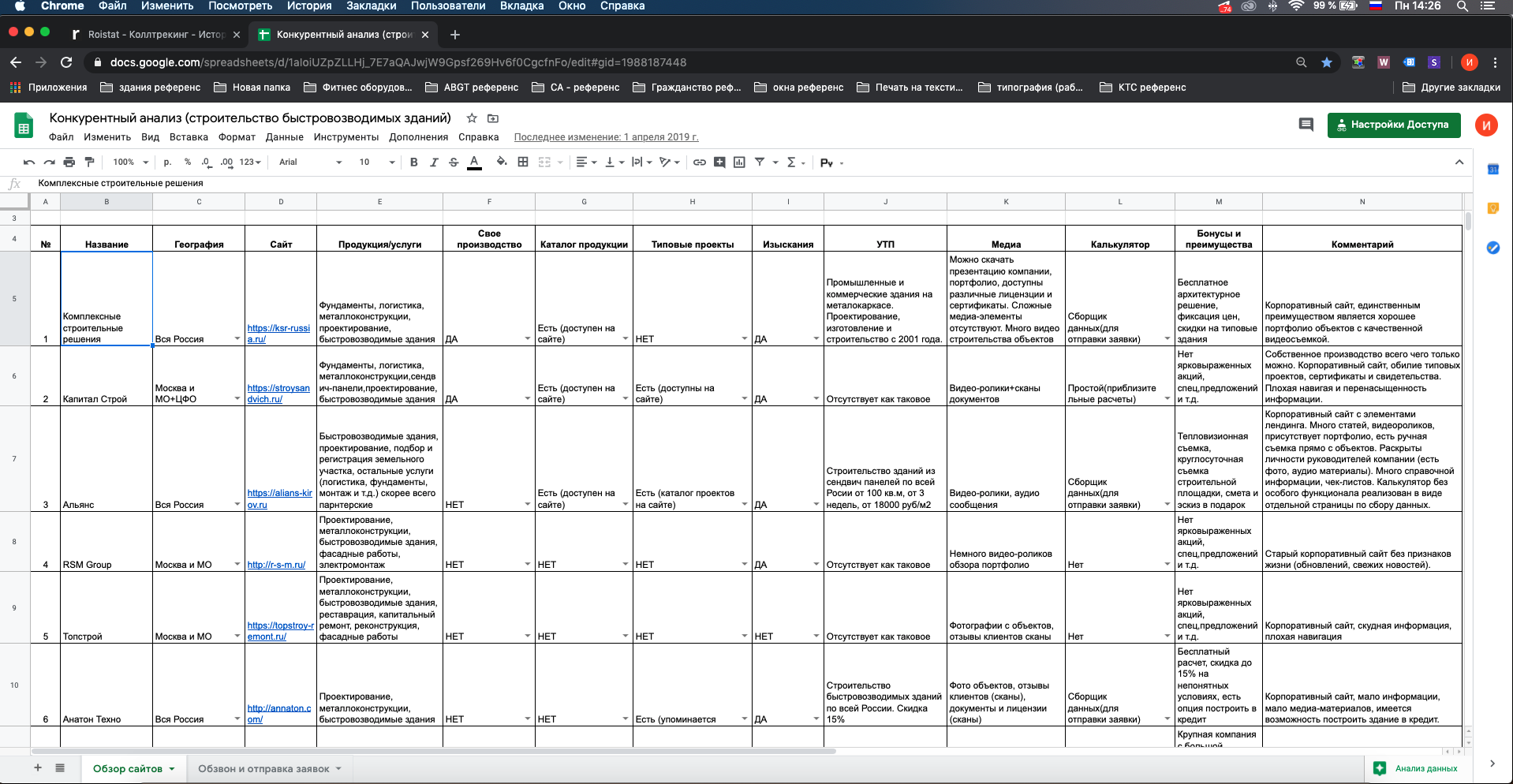This screenshot has width=1513, height=784.
Task: Increase decimal places icon
Action: pyautogui.click(x=227, y=162)
